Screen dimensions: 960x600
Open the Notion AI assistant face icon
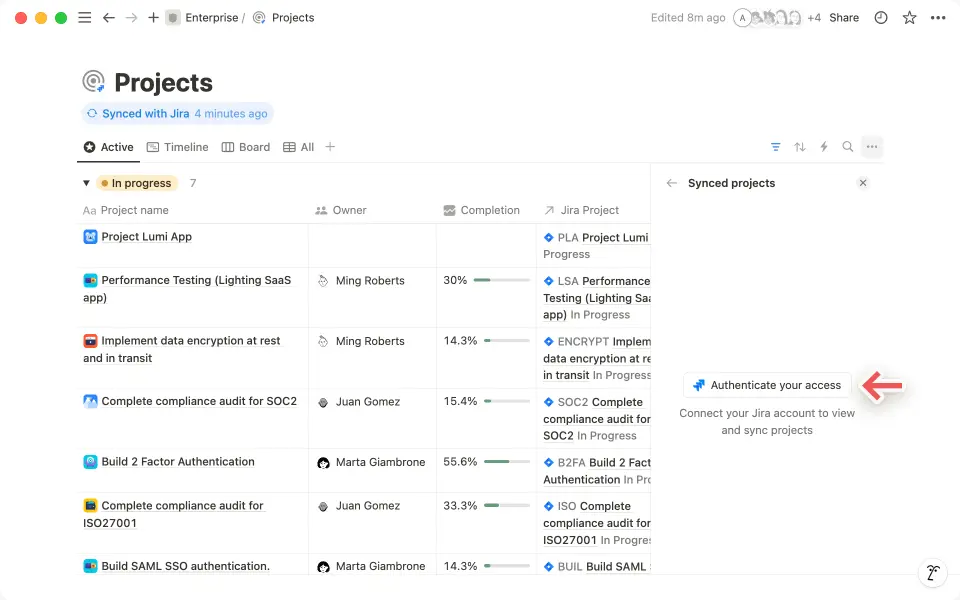(x=932, y=572)
